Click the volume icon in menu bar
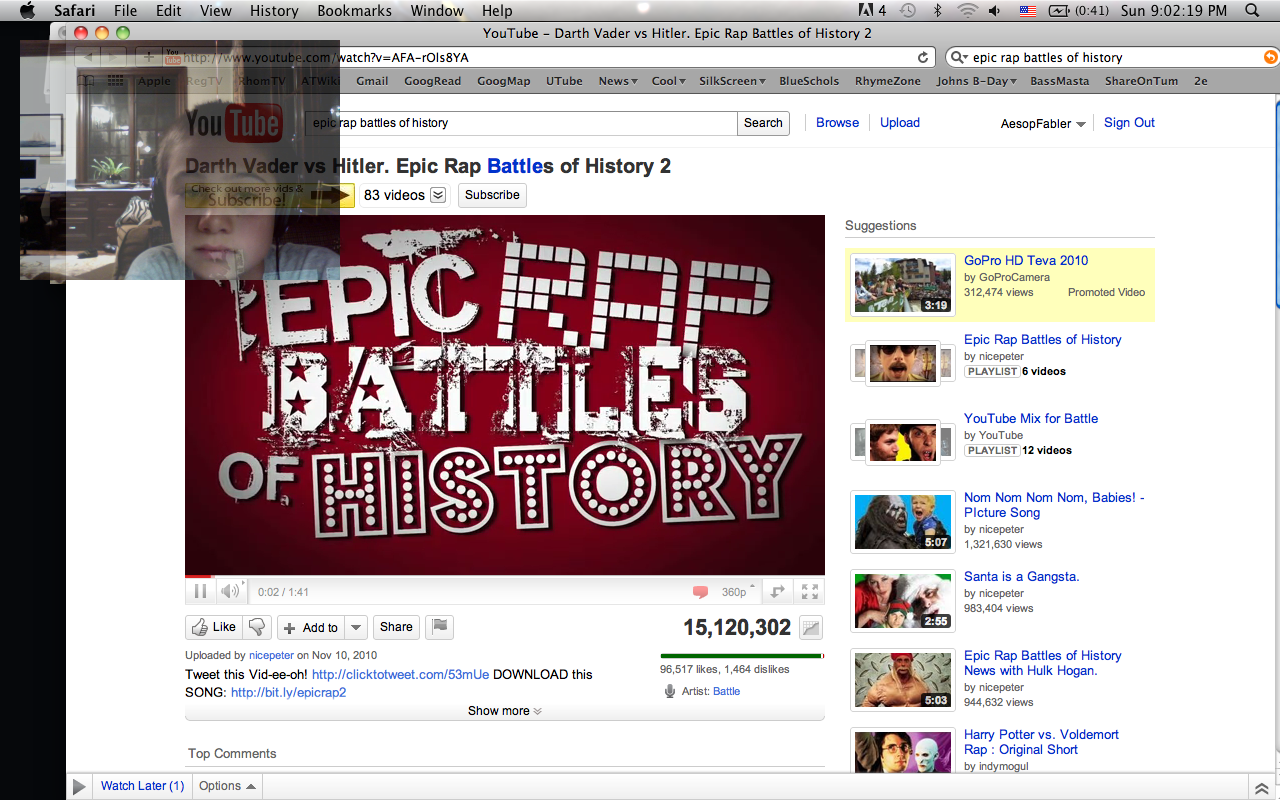This screenshot has height=800, width=1280. 995,11
